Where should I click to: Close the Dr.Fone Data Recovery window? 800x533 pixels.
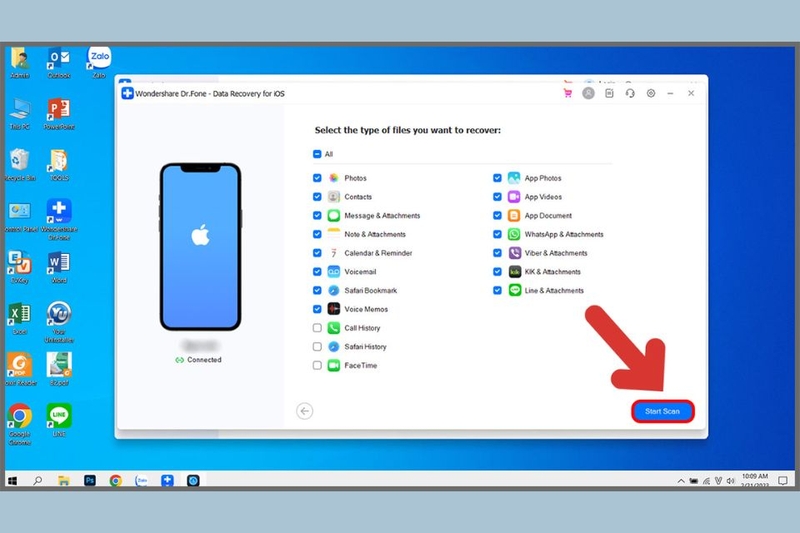point(691,93)
